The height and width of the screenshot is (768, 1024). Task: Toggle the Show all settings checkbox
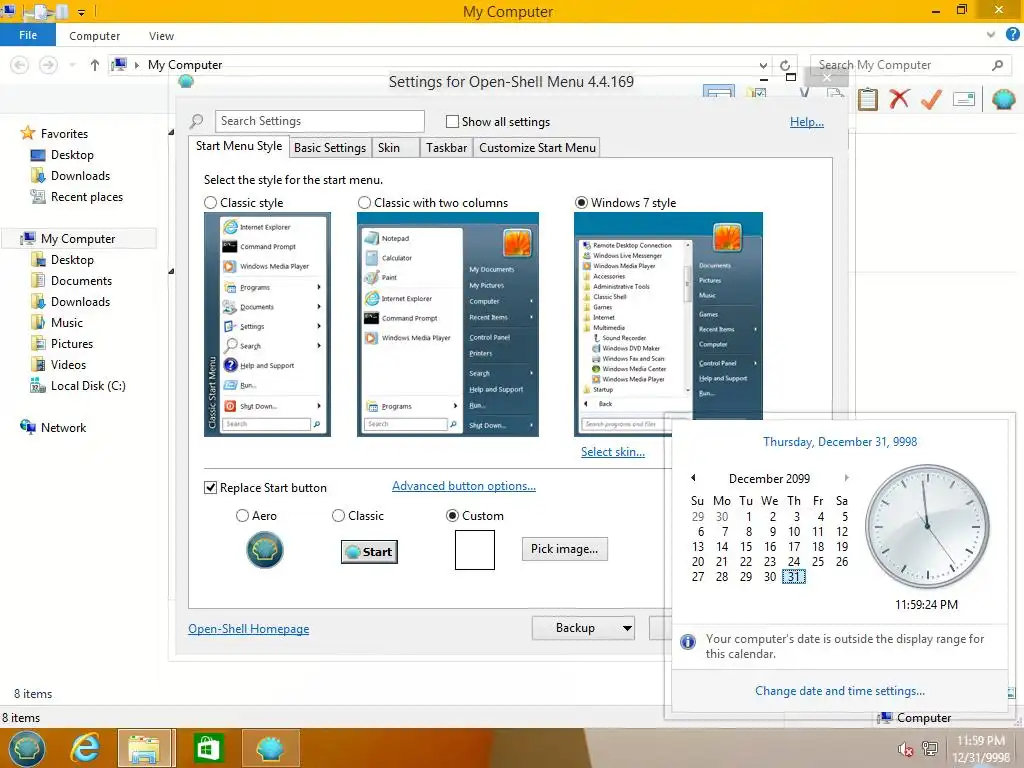452,121
